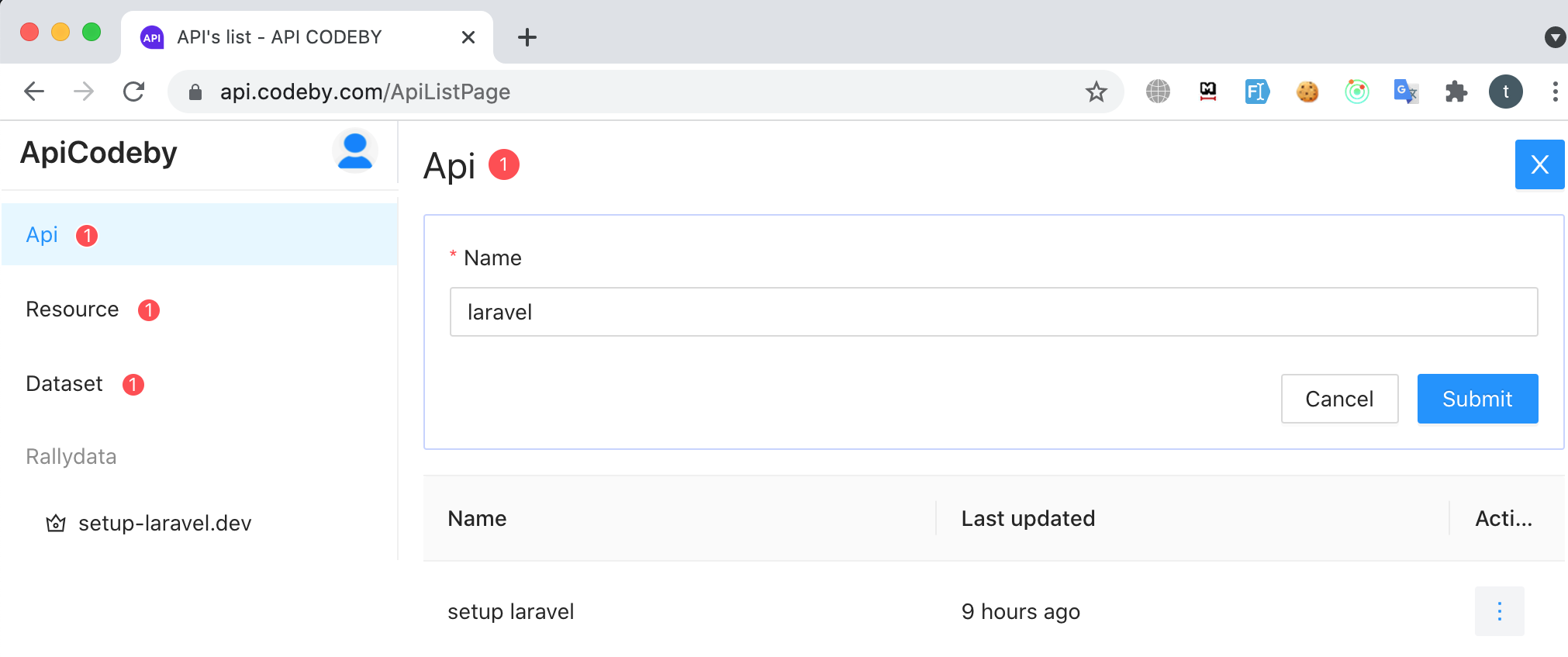1568x657 pixels.
Task: Open the Resource sidebar menu item
Action: pyautogui.click(x=72, y=309)
